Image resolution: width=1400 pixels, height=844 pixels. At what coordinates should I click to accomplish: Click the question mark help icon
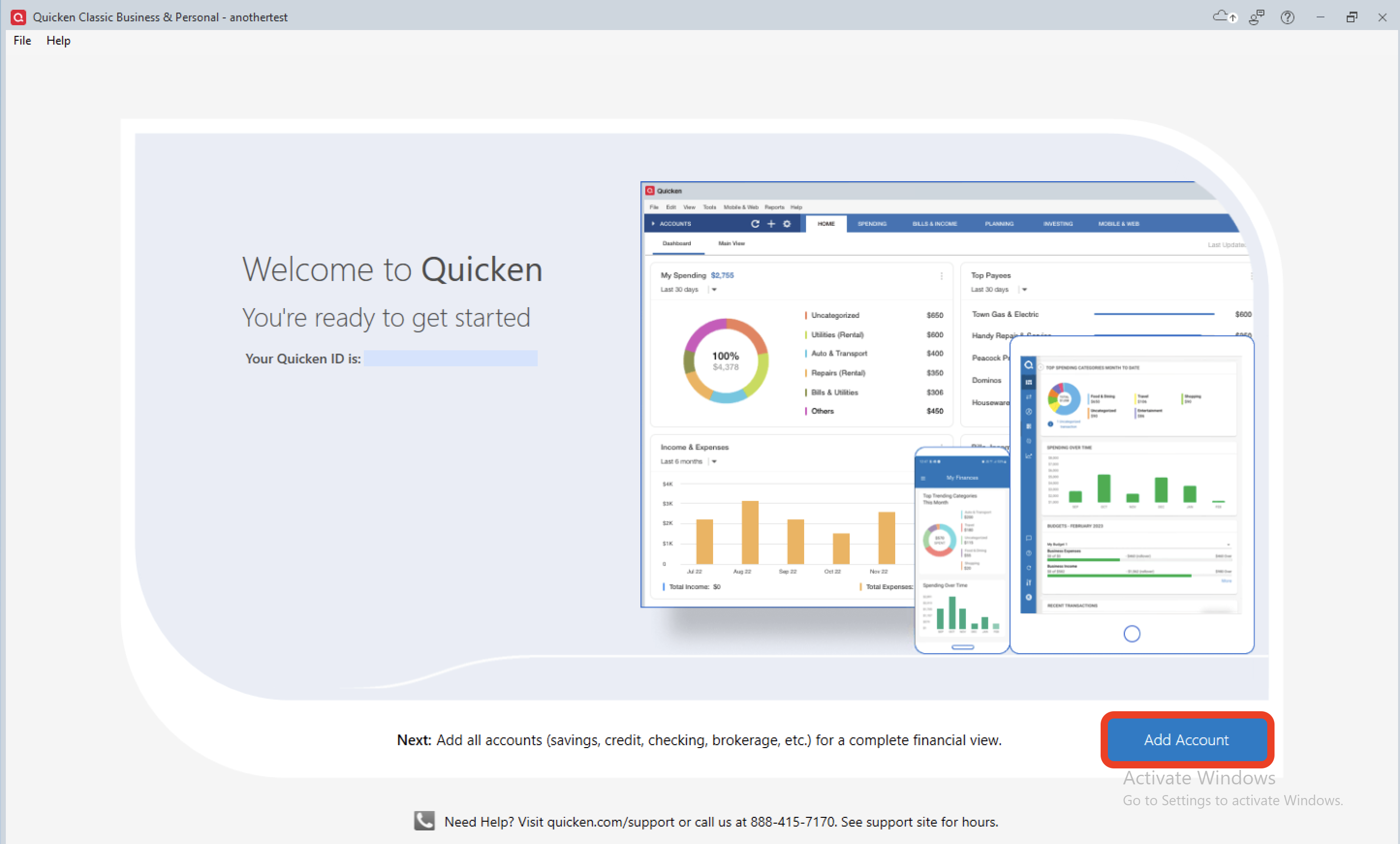(1287, 17)
